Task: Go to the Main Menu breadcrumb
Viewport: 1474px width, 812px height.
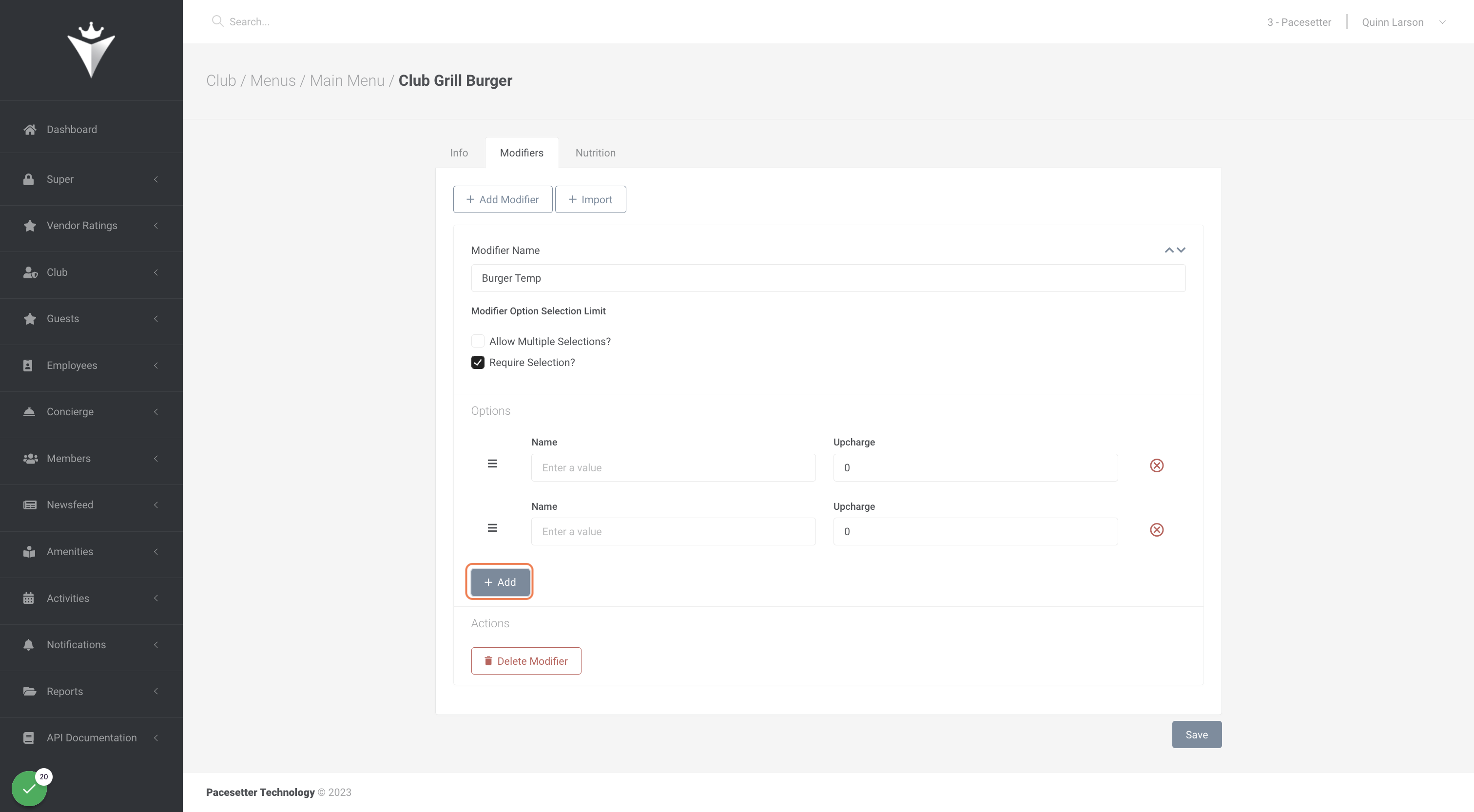Action: (x=348, y=81)
